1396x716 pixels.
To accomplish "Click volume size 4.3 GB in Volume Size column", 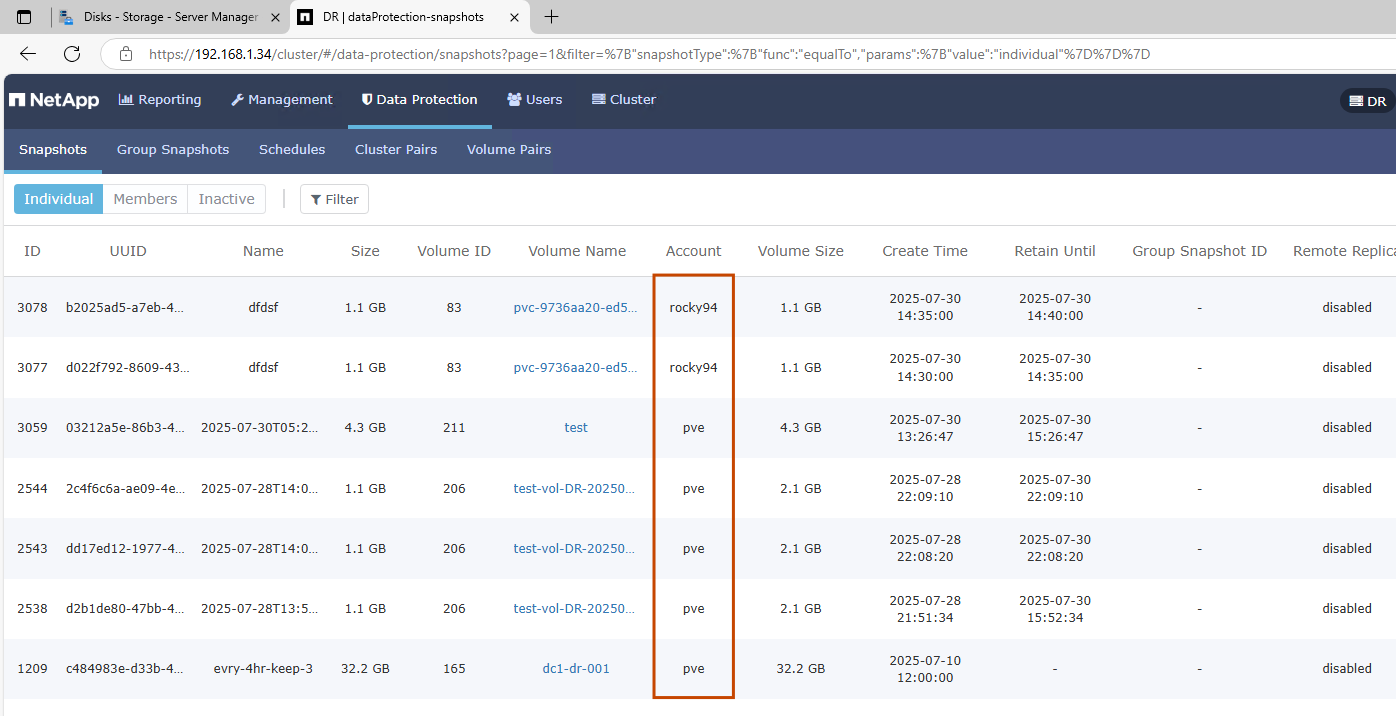I will [801, 427].
